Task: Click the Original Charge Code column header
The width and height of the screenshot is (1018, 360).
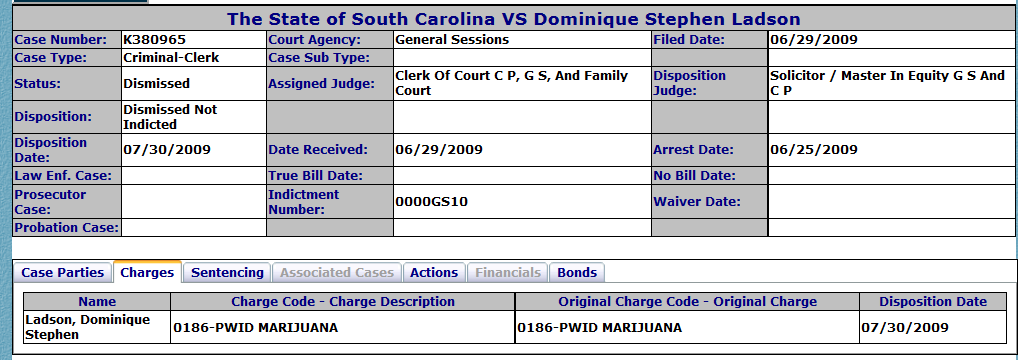Action: (688, 302)
